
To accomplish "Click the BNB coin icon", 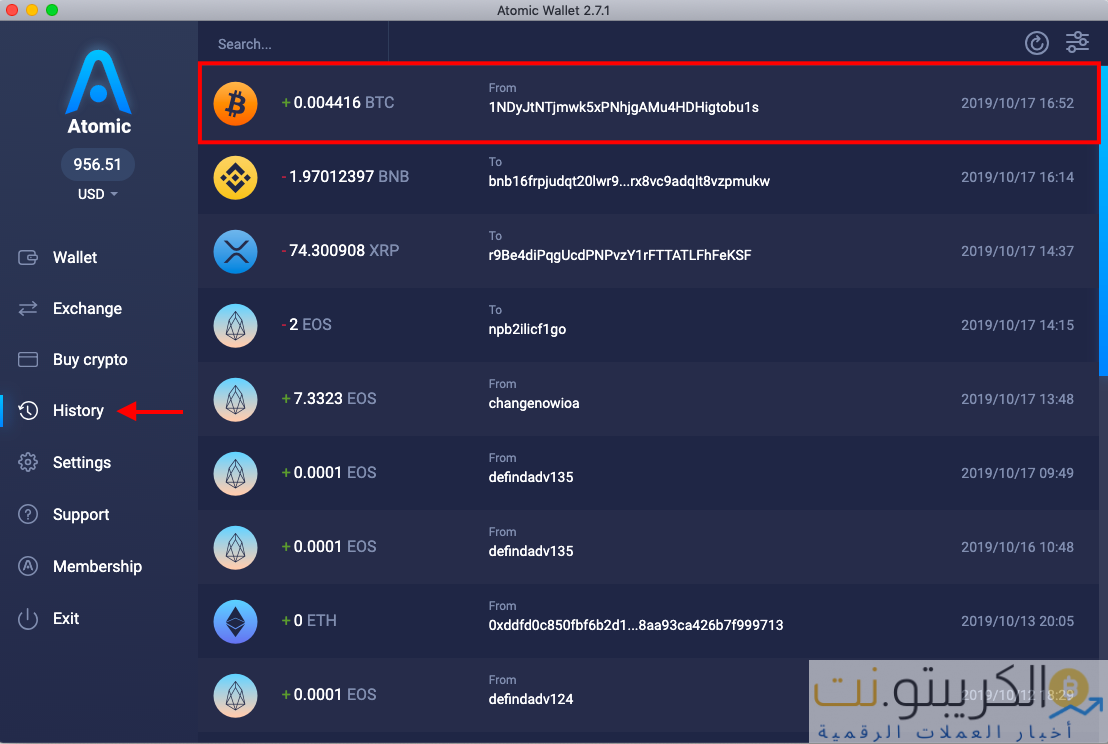I will 236,177.
